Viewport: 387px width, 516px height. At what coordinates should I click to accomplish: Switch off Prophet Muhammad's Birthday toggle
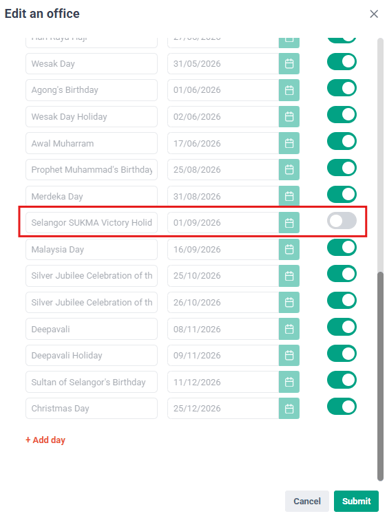342,168
